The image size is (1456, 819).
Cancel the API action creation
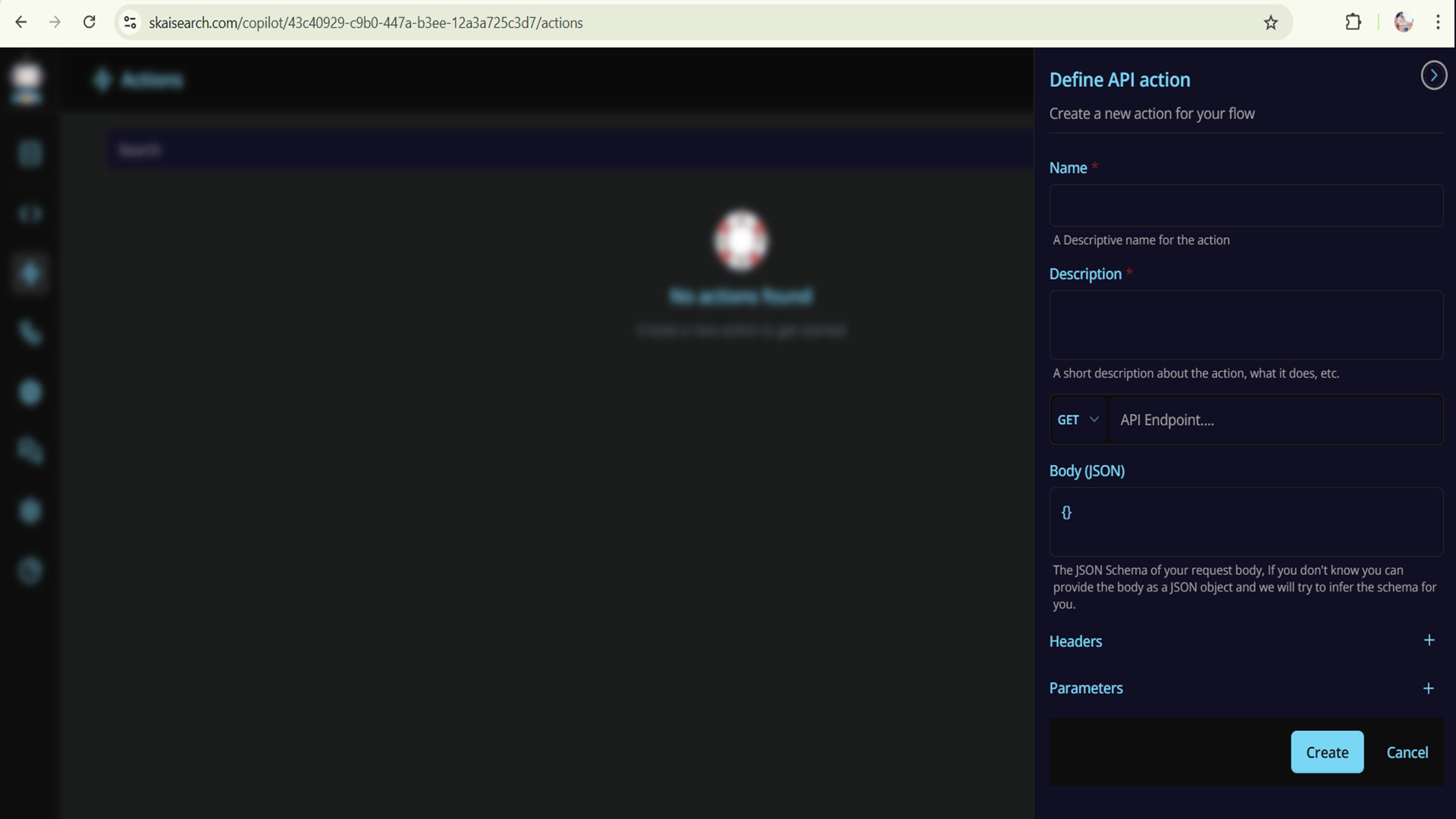tap(1407, 752)
